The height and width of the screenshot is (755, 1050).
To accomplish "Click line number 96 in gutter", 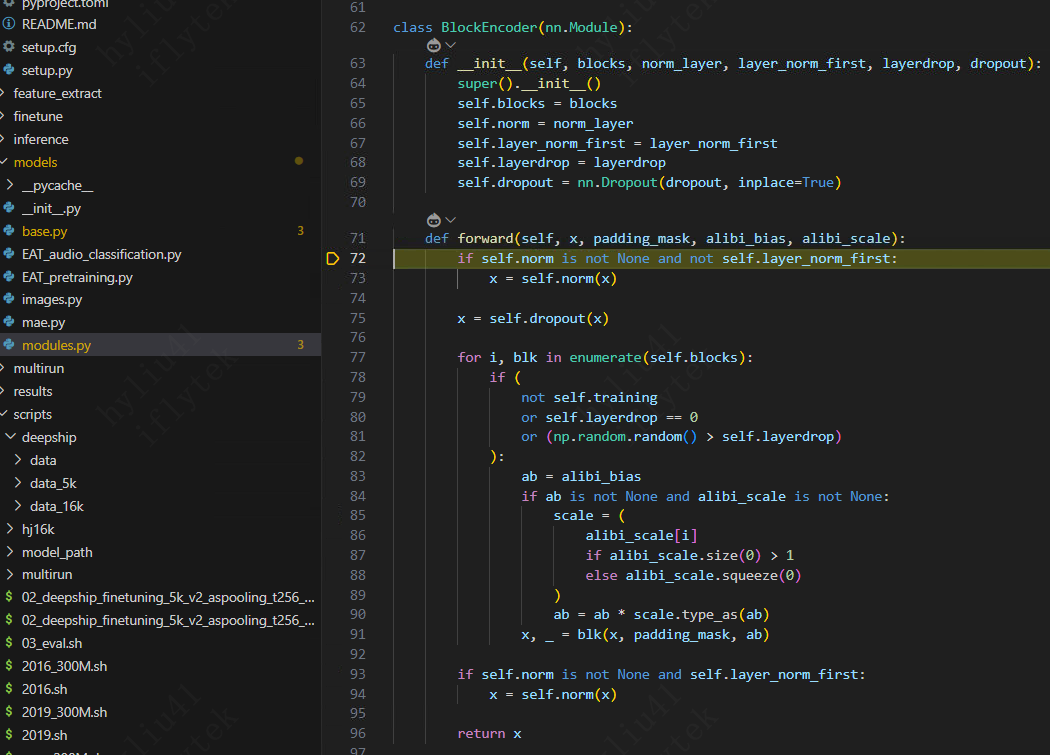I will pos(358,733).
